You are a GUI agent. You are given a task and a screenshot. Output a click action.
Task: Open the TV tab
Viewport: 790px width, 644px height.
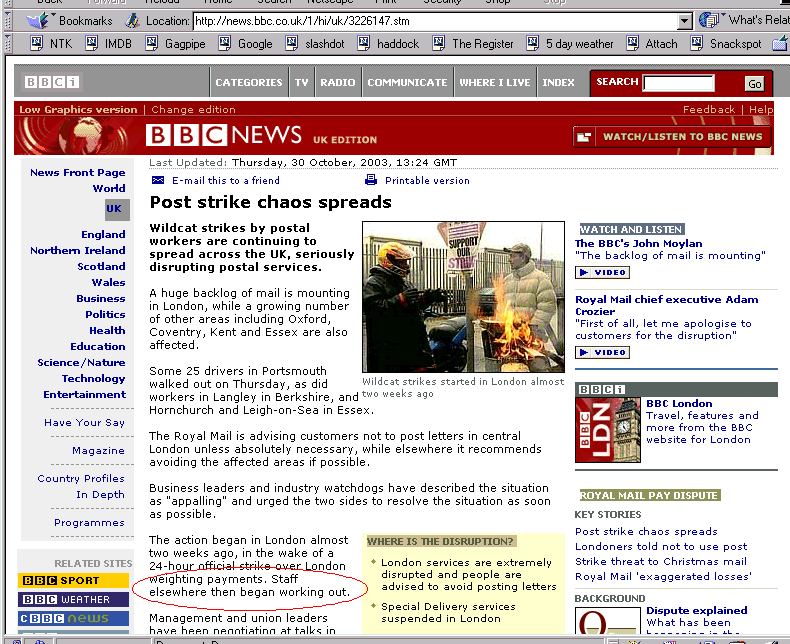pos(302,82)
